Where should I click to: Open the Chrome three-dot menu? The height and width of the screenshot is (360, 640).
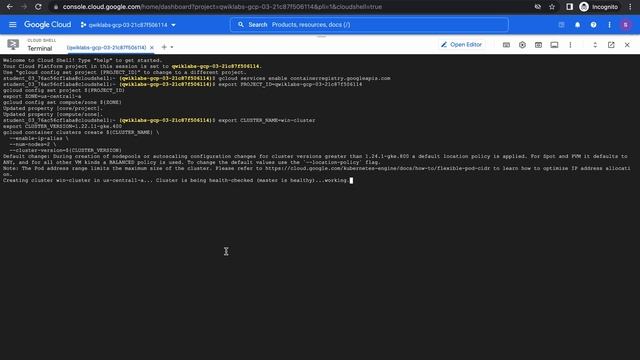tap(630, 7)
